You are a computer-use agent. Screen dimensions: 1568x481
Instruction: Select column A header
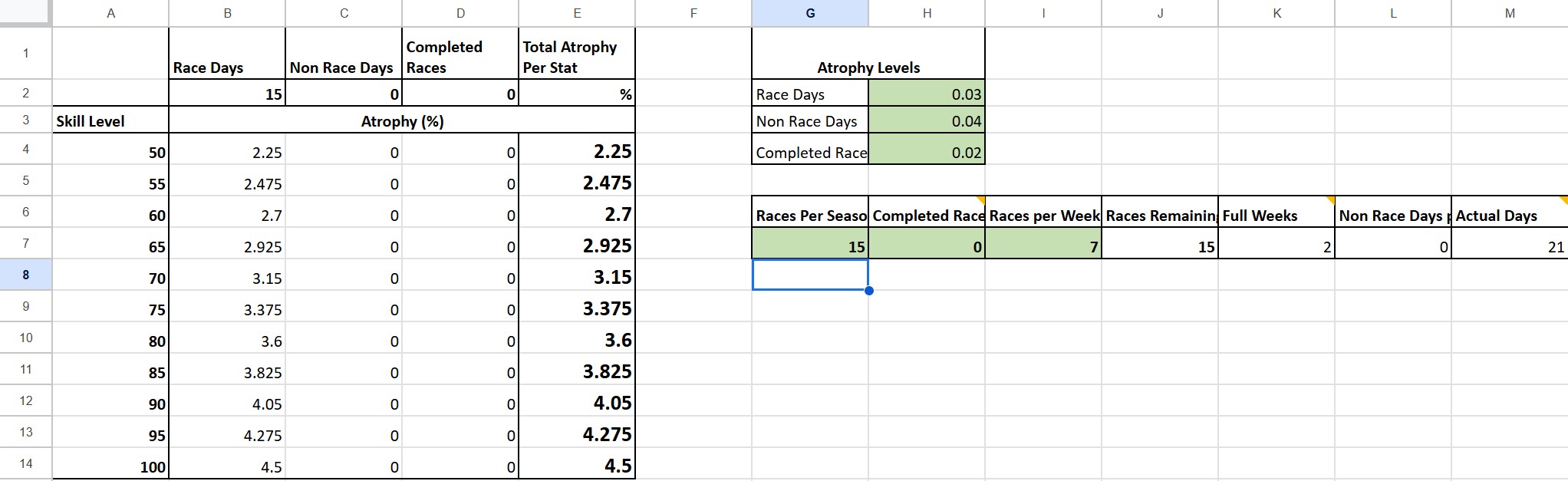[x=110, y=13]
